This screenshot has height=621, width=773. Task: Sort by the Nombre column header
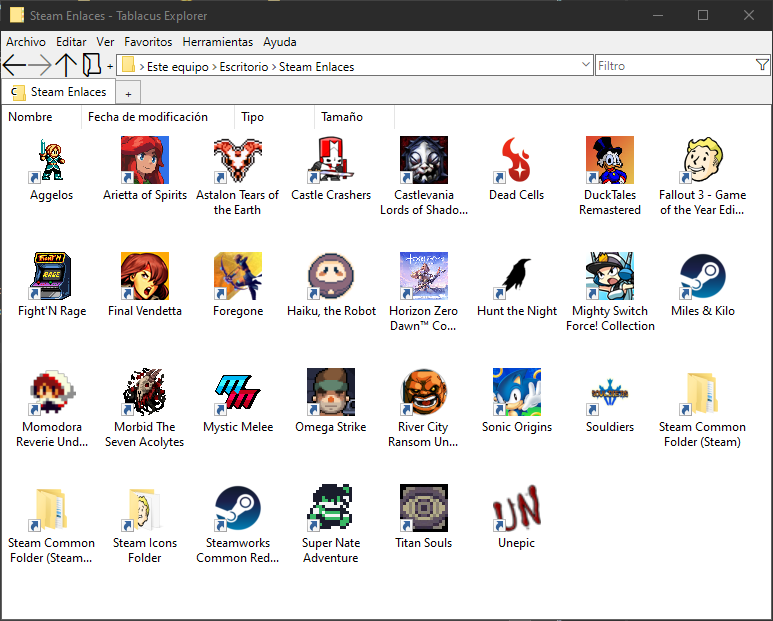[41, 117]
